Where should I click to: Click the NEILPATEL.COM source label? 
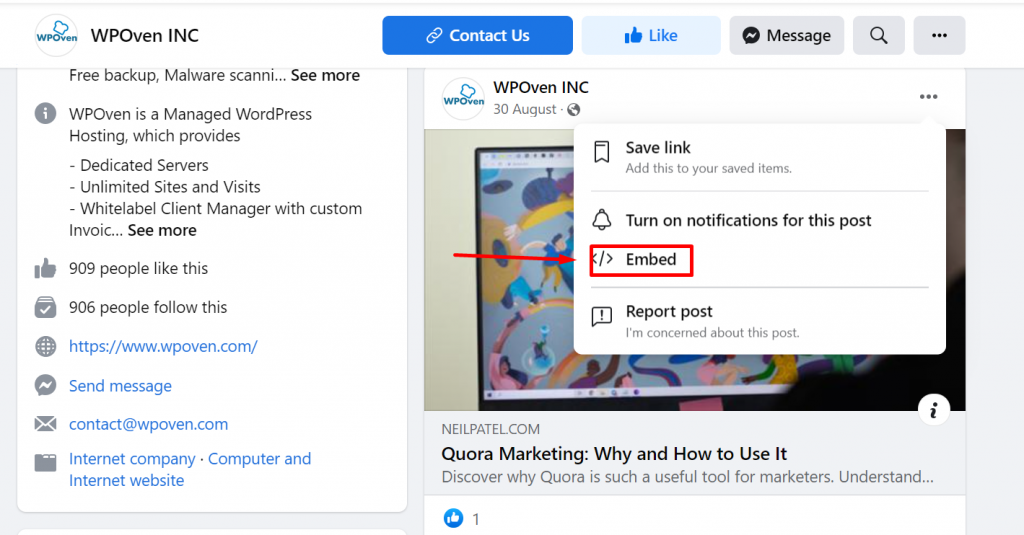pos(490,429)
